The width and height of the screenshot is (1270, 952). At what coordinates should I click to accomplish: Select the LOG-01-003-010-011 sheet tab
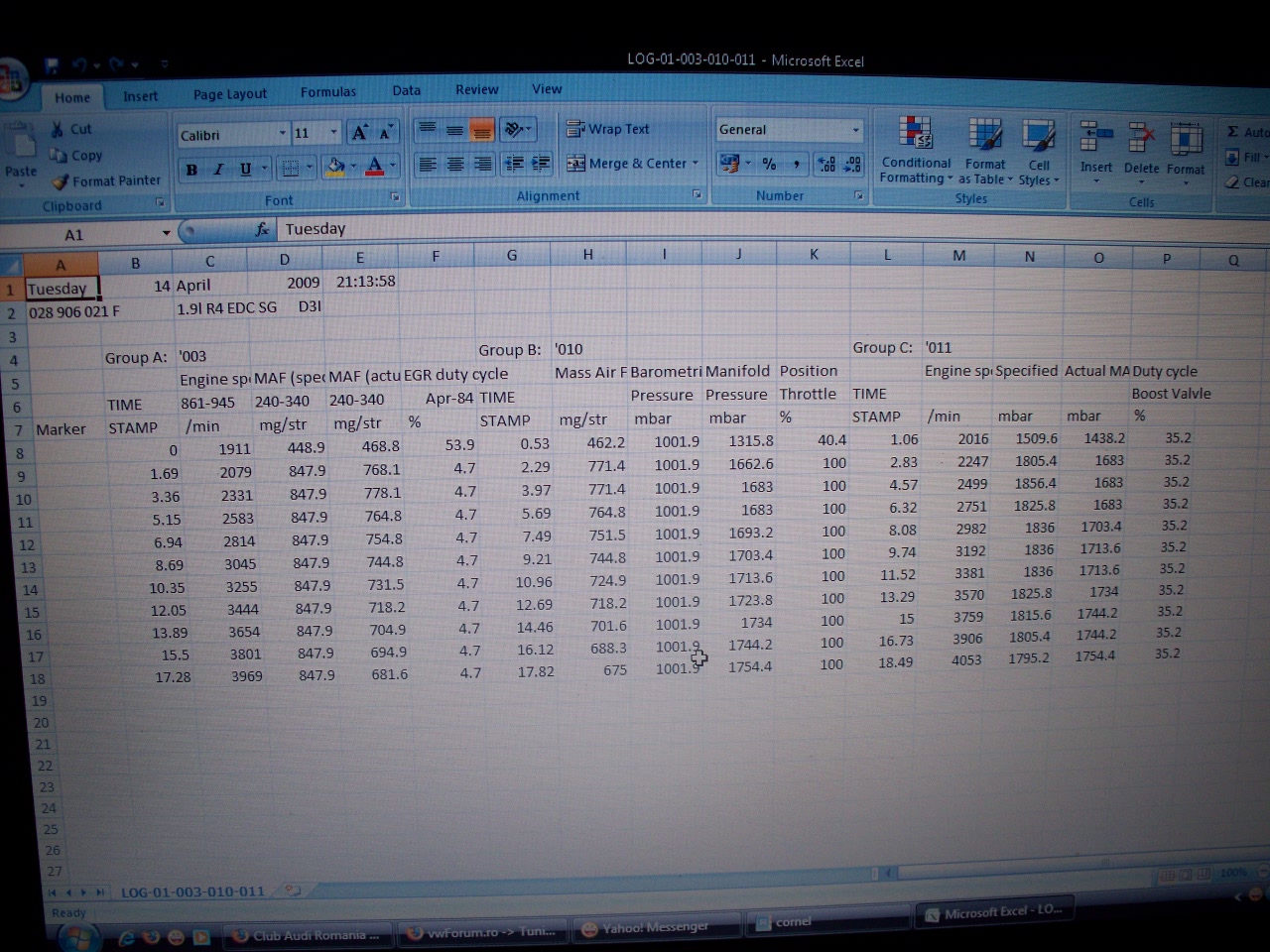[x=192, y=892]
